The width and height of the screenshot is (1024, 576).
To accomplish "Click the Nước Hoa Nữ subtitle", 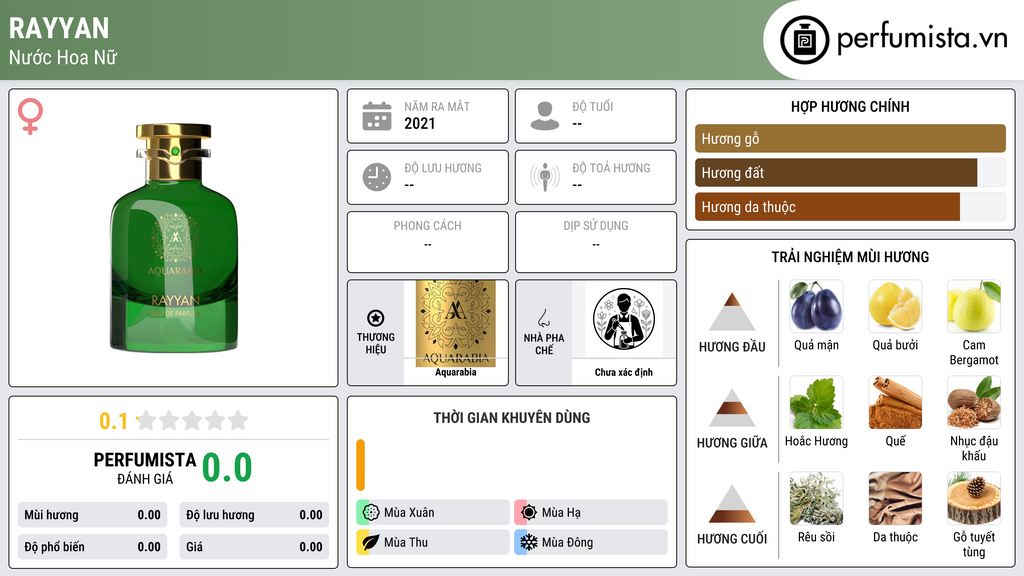I will coord(63,57).
